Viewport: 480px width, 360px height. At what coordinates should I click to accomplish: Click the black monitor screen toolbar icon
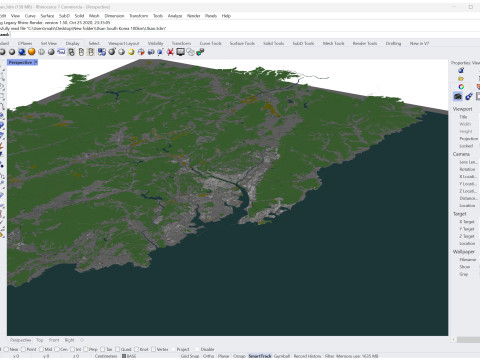point(180,52)
